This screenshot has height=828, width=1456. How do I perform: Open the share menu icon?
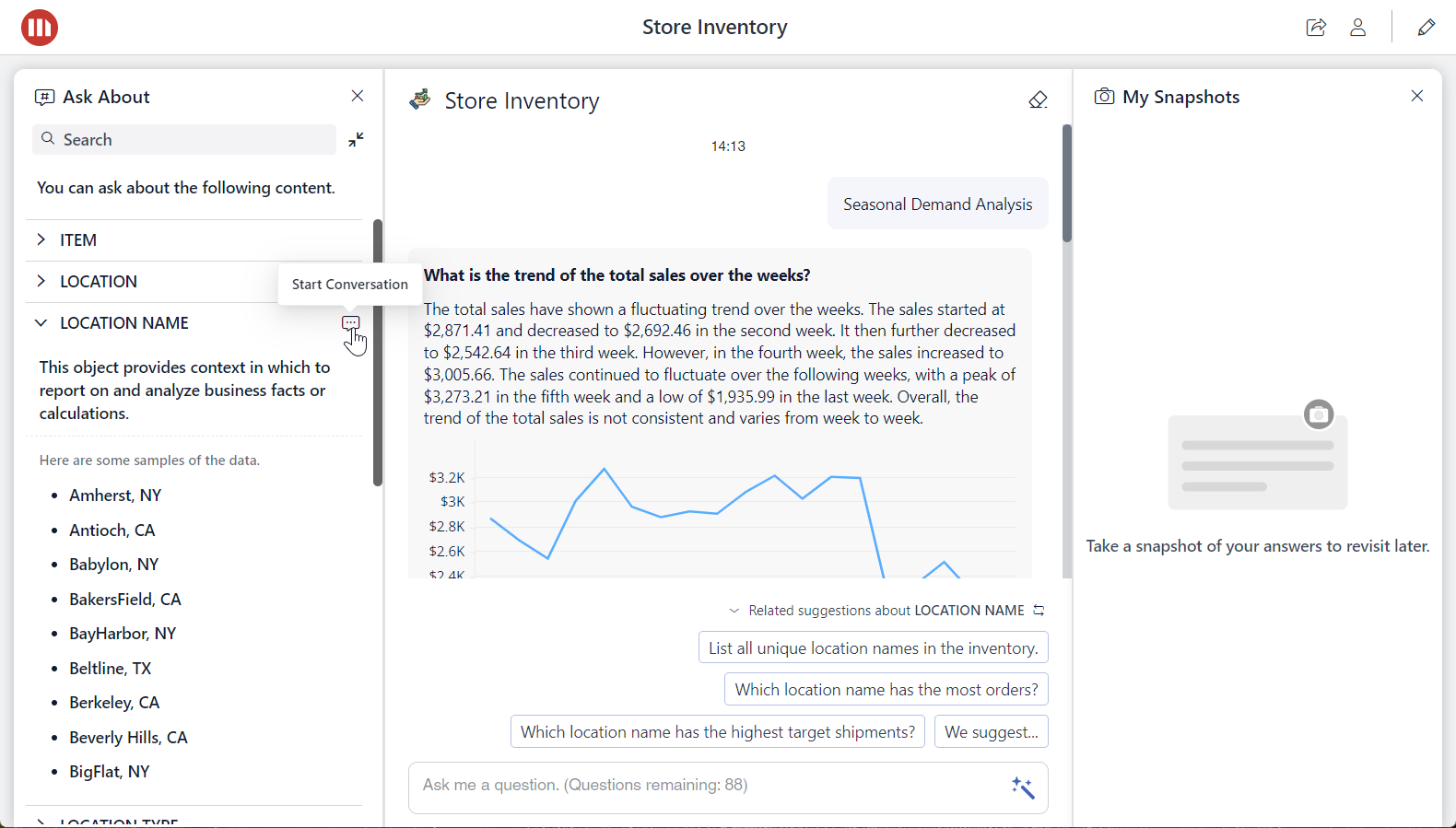tap(1316, 28)
